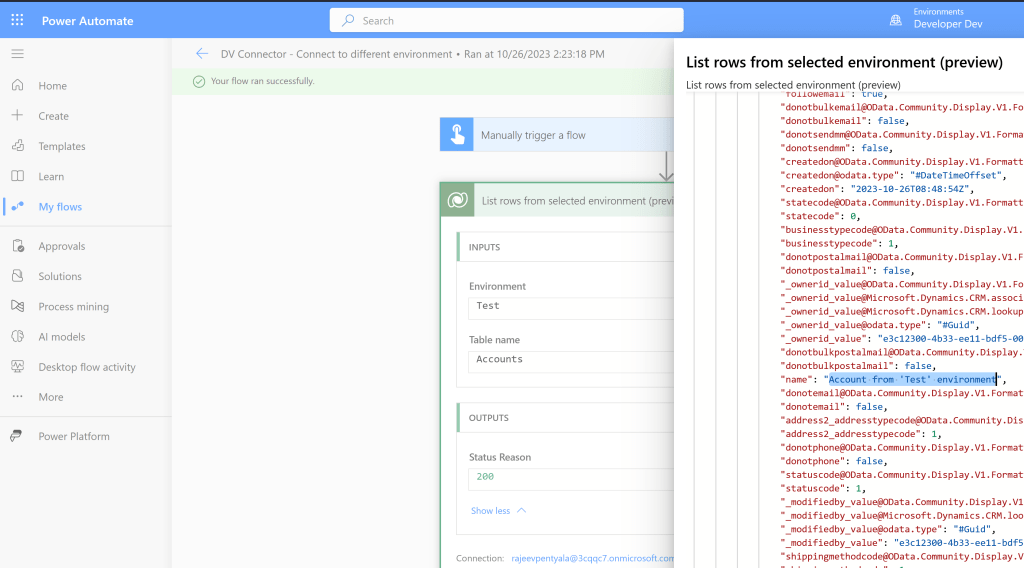Viewport: 1024px width, 568px height.
Task: Collapse the left navigation hamburger menu
Action: 18,53
